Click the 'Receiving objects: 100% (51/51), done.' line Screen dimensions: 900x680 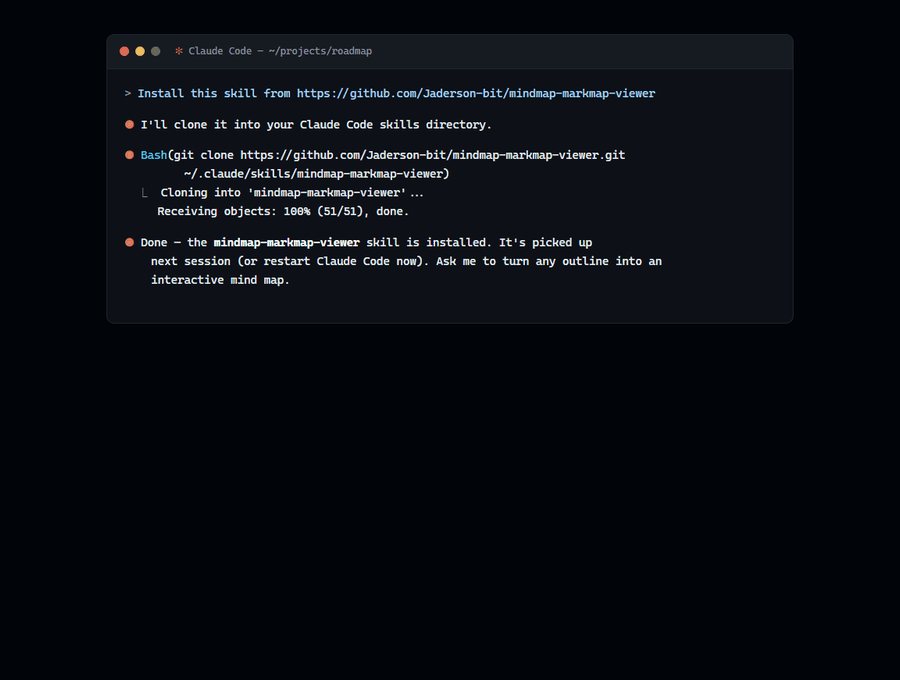pyautogui.click(x=283, y=212)
